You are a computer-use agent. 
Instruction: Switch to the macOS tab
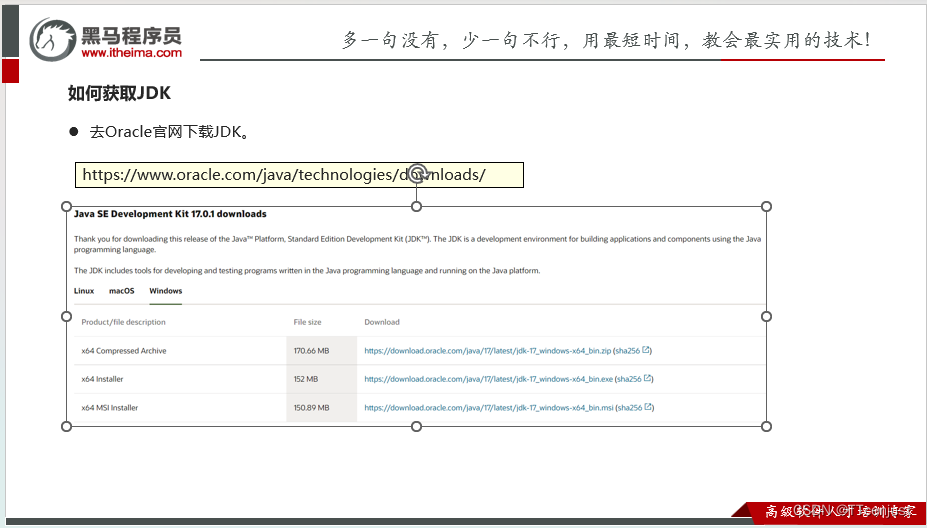pos(122,291)
